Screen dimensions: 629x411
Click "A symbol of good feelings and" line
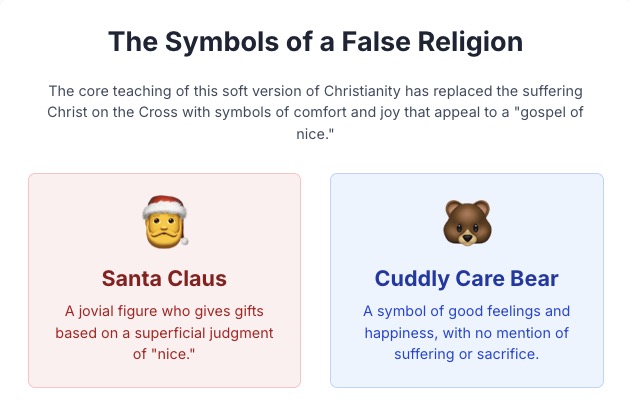coord(466,311)
